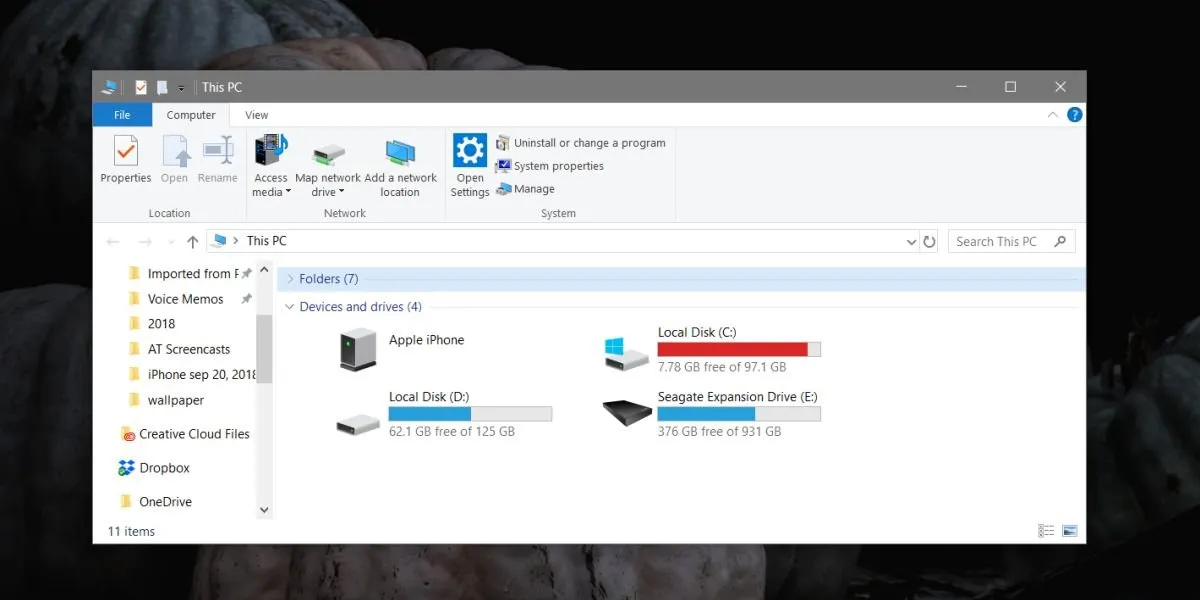
Task: Switch to details view icon
Action: point(1046,531)
